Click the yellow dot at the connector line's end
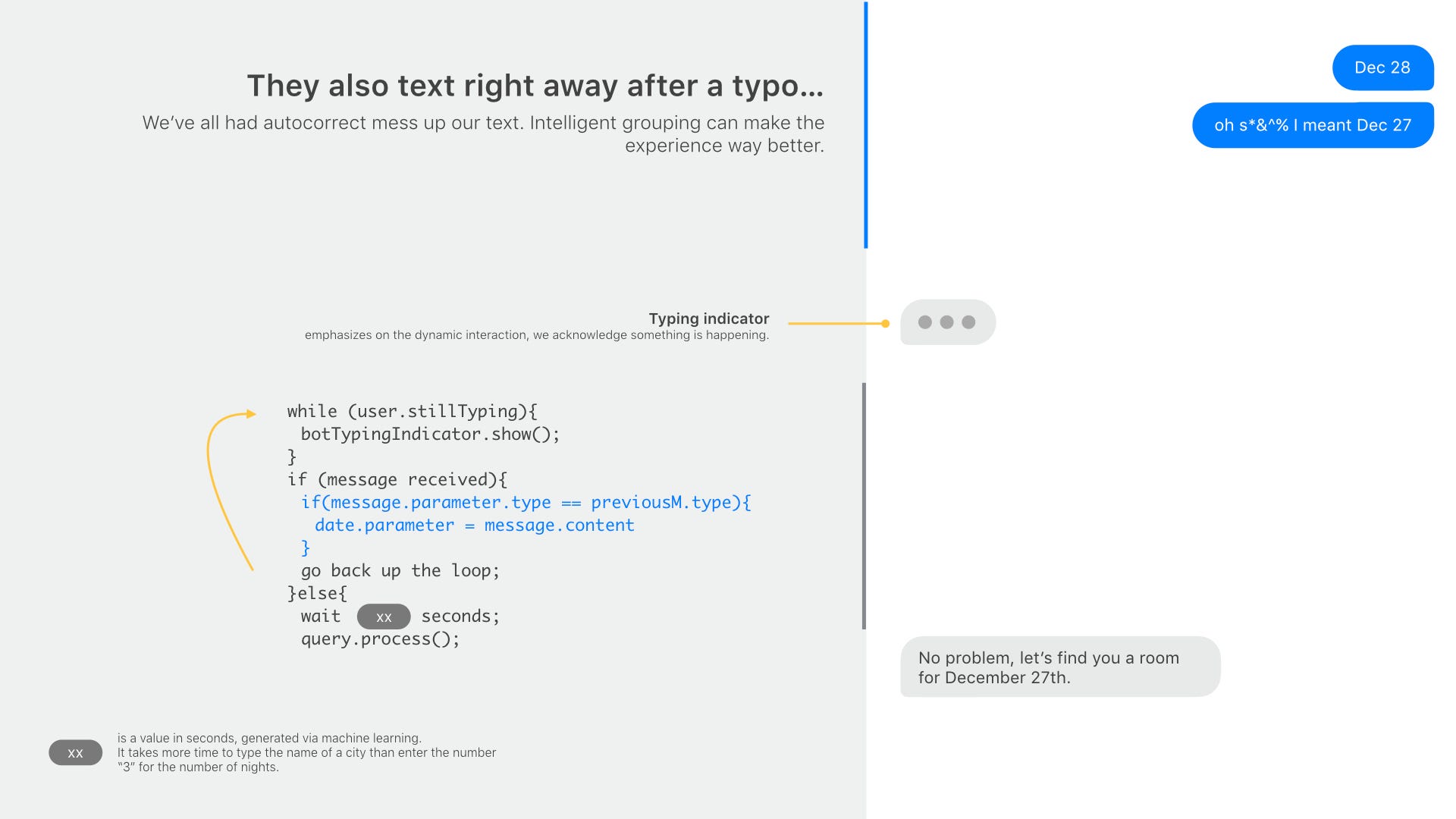The image size is (1456, 819). click(885, 324)
